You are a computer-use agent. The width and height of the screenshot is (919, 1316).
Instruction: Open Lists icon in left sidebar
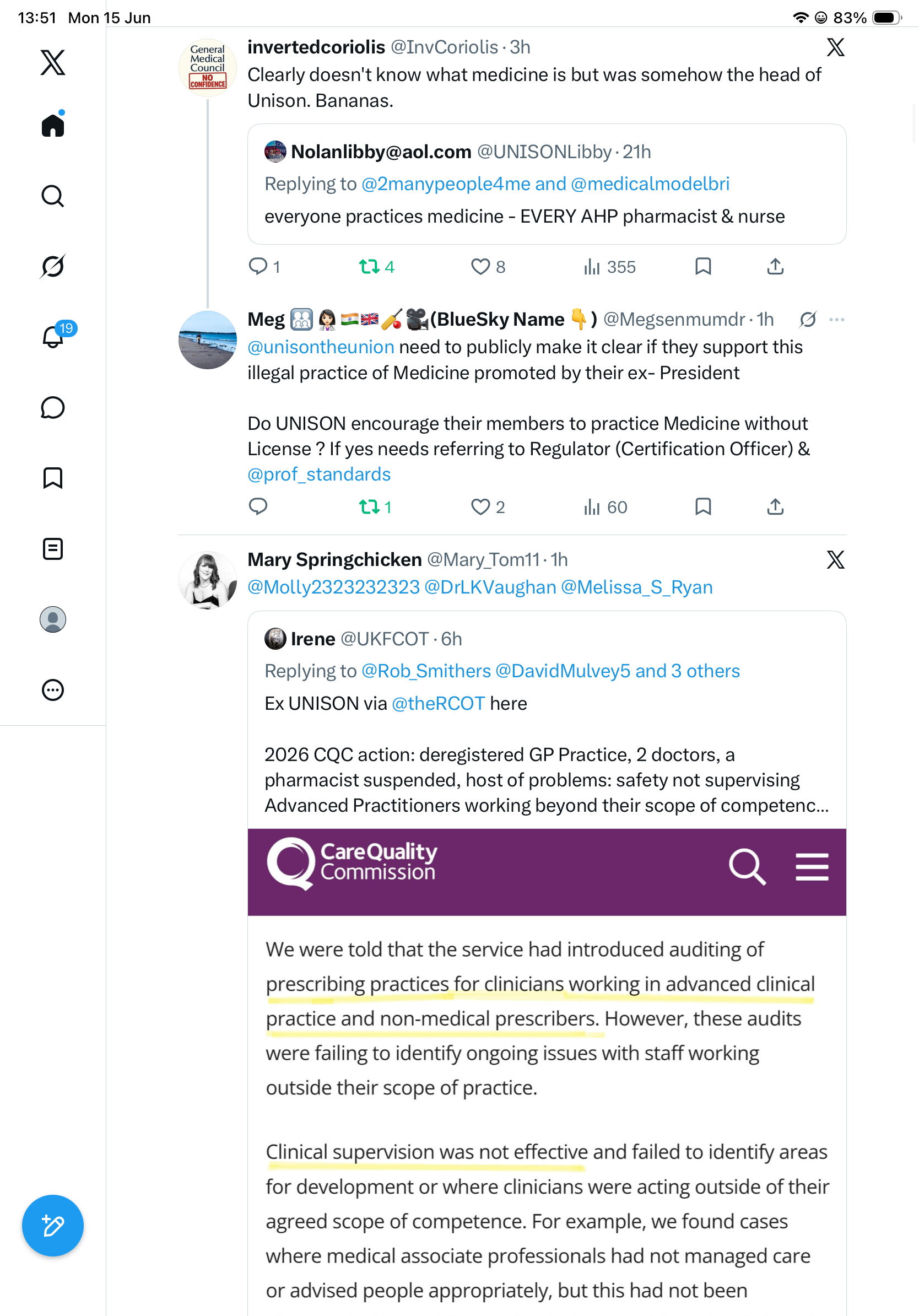tap(53, 548)
